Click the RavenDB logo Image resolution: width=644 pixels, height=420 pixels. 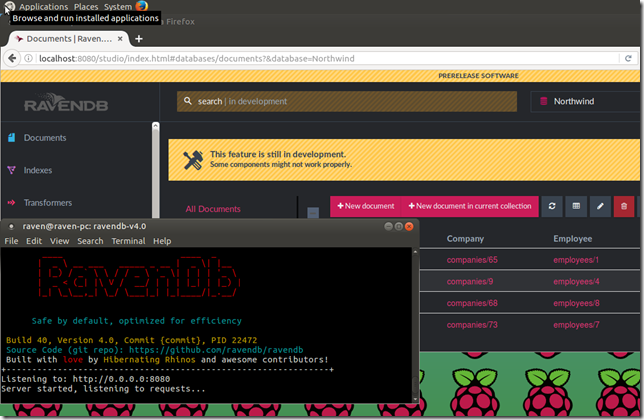(66, 103)
